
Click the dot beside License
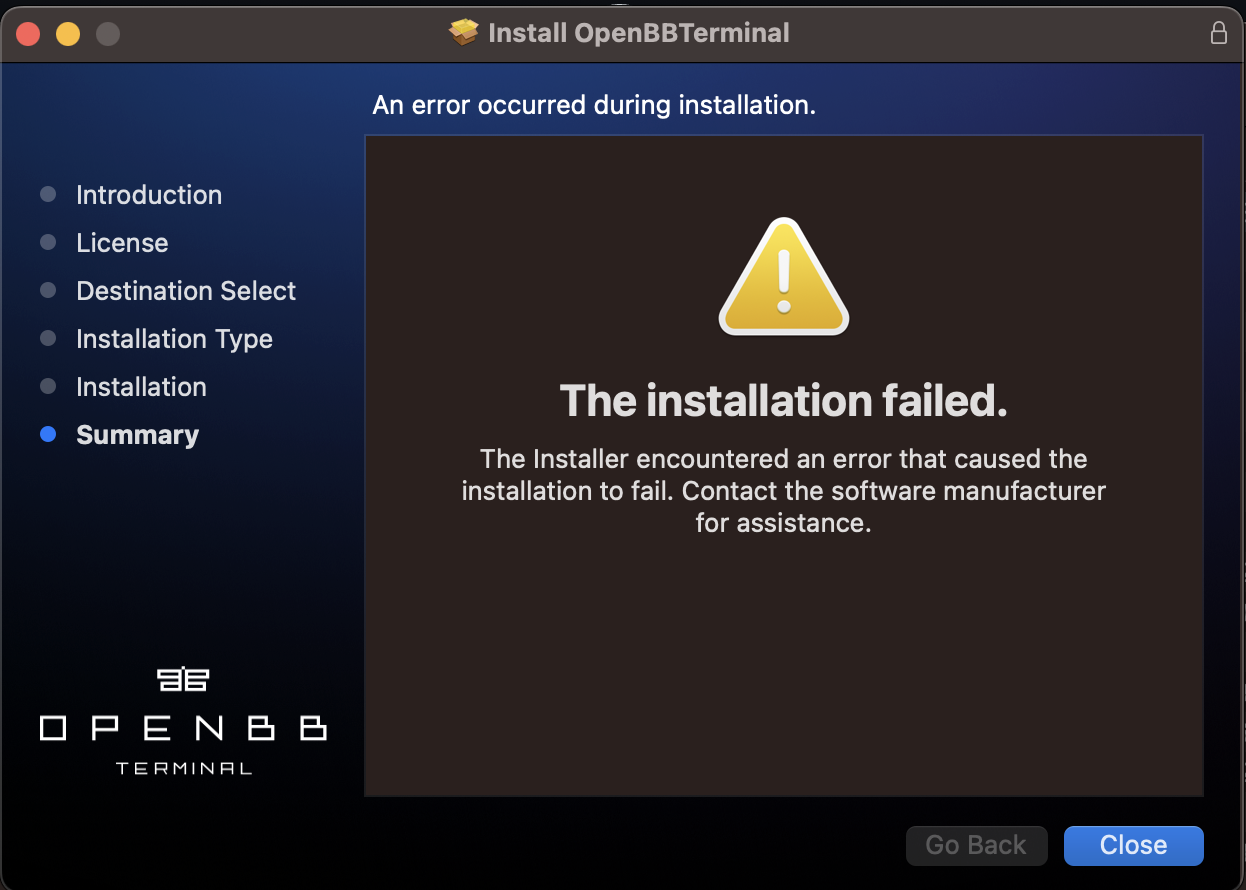click(48, 242)
